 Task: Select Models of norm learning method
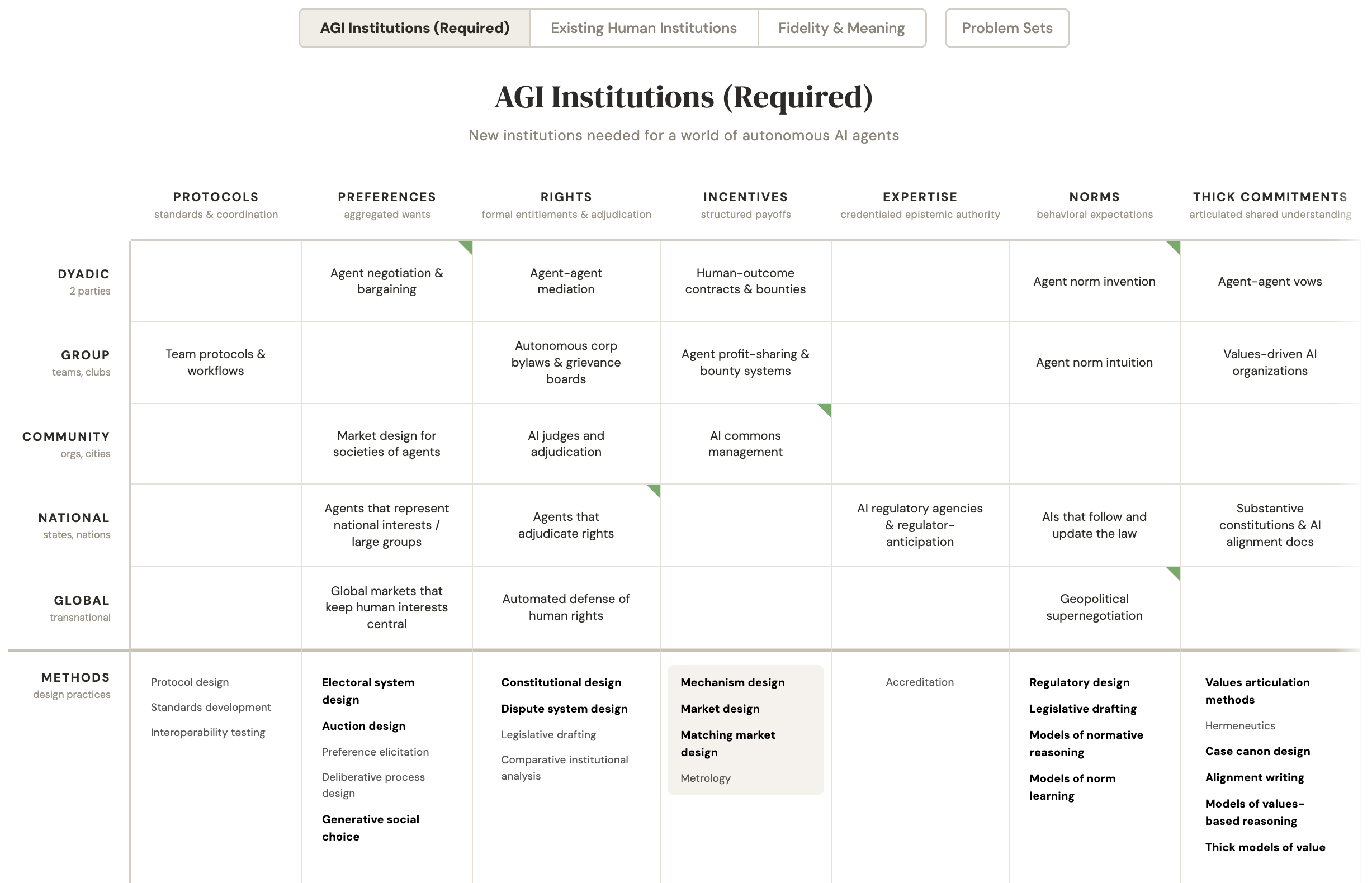(1072, 787)
